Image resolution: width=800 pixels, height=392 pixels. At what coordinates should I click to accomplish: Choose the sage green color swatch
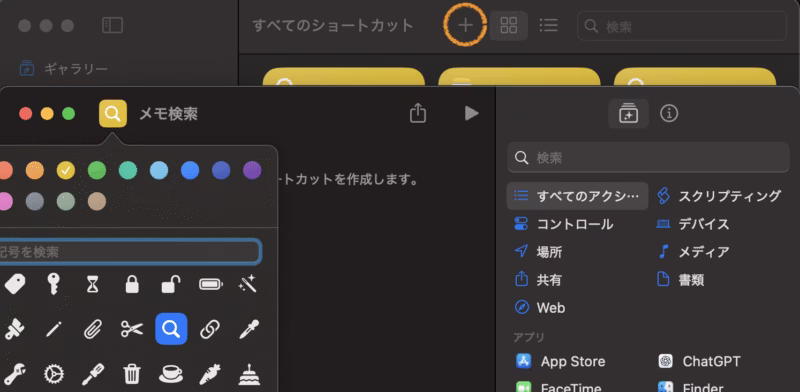coord(66,201)
